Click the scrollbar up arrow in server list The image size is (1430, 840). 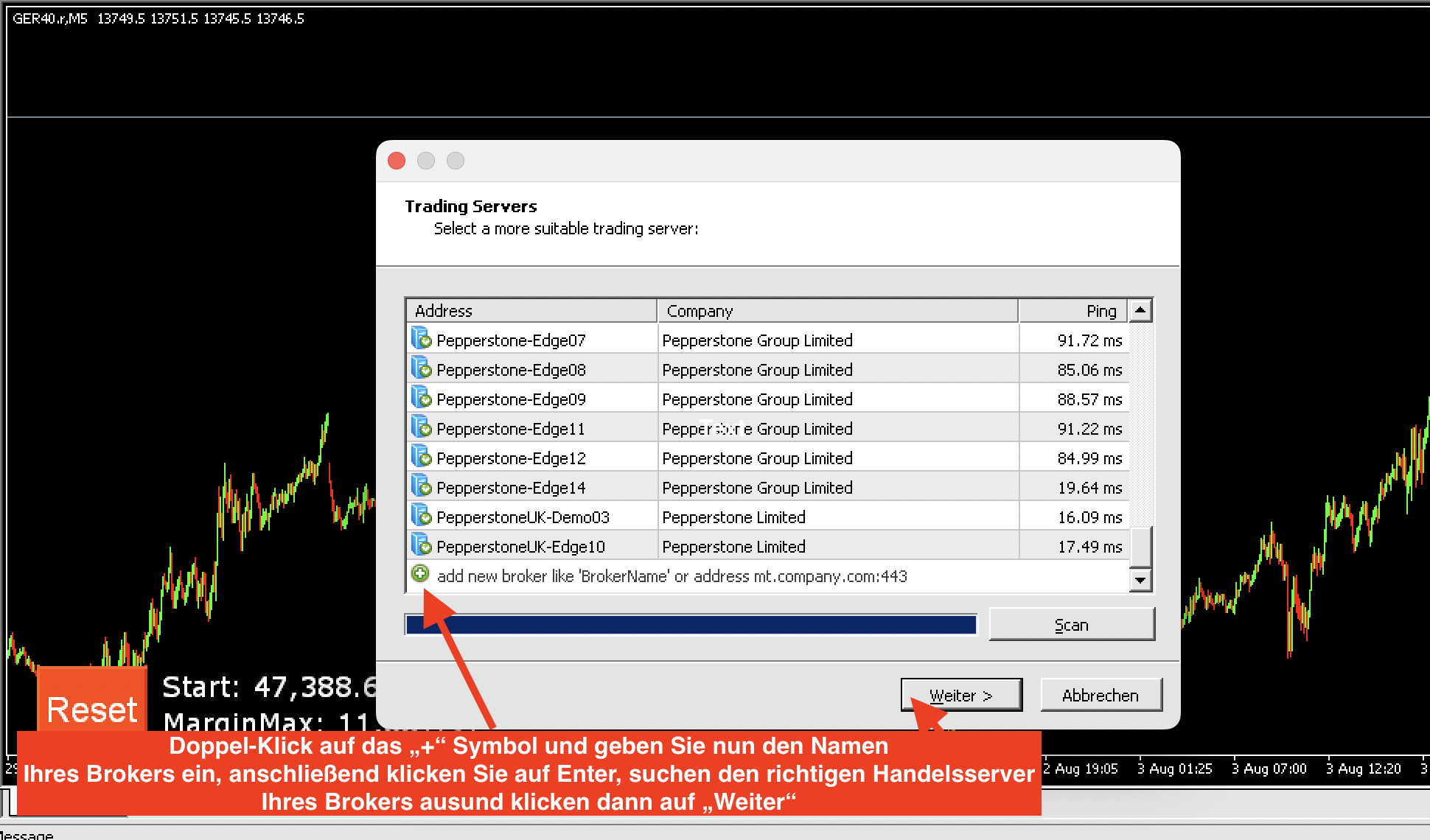1140,310
